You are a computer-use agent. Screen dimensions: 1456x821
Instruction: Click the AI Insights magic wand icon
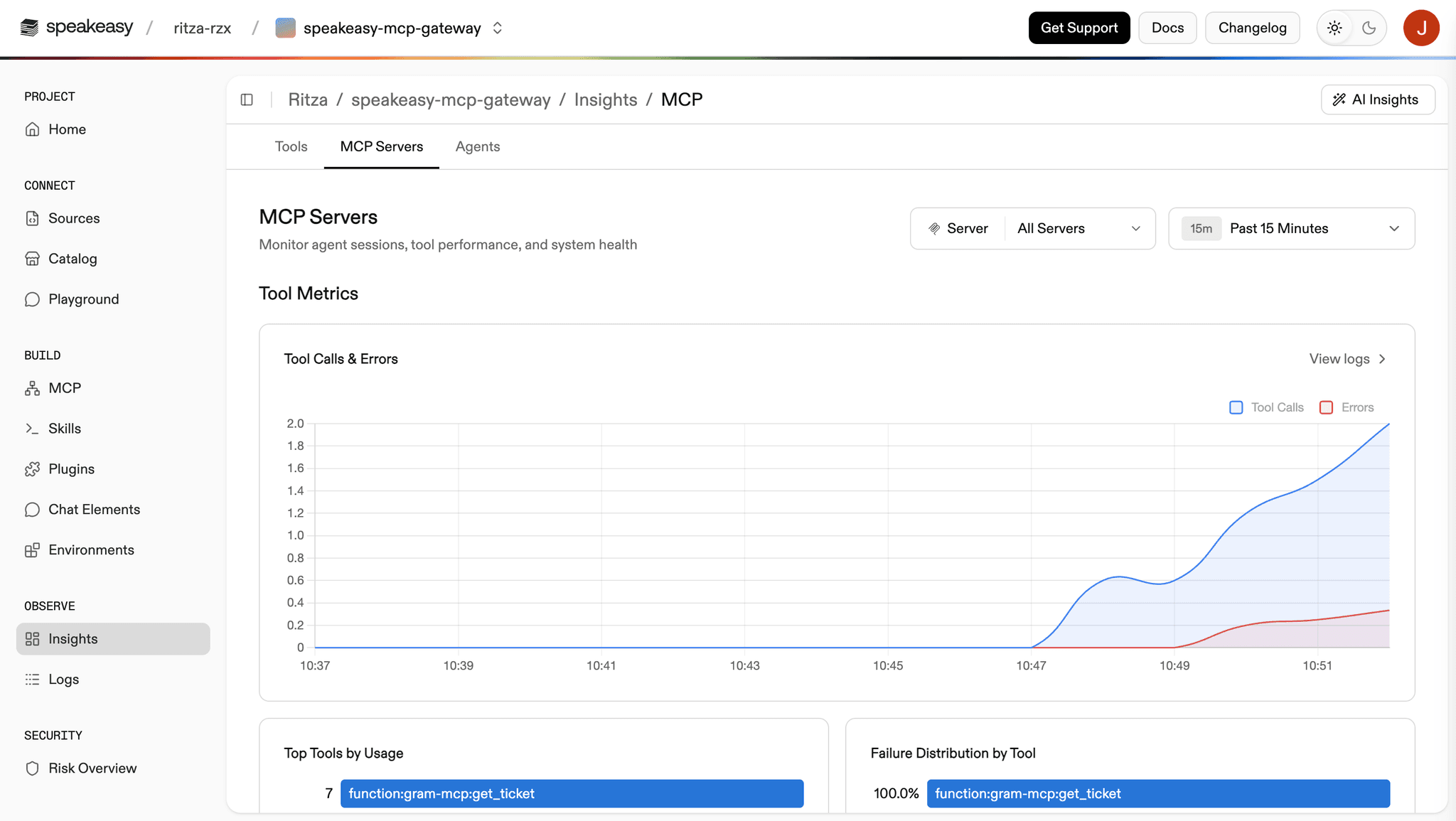(1339, 100)
